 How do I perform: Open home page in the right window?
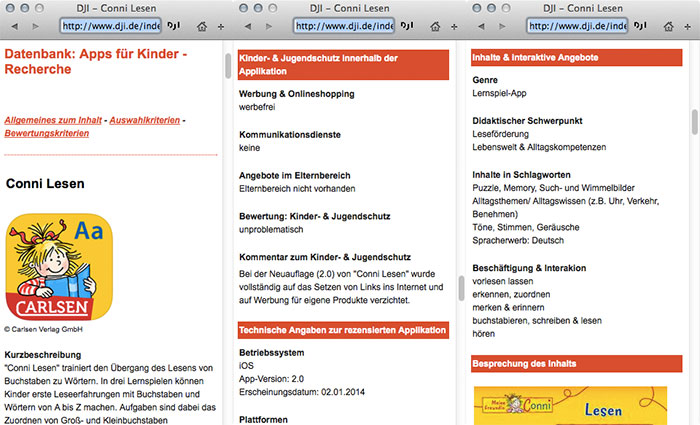tap(668, 26)
